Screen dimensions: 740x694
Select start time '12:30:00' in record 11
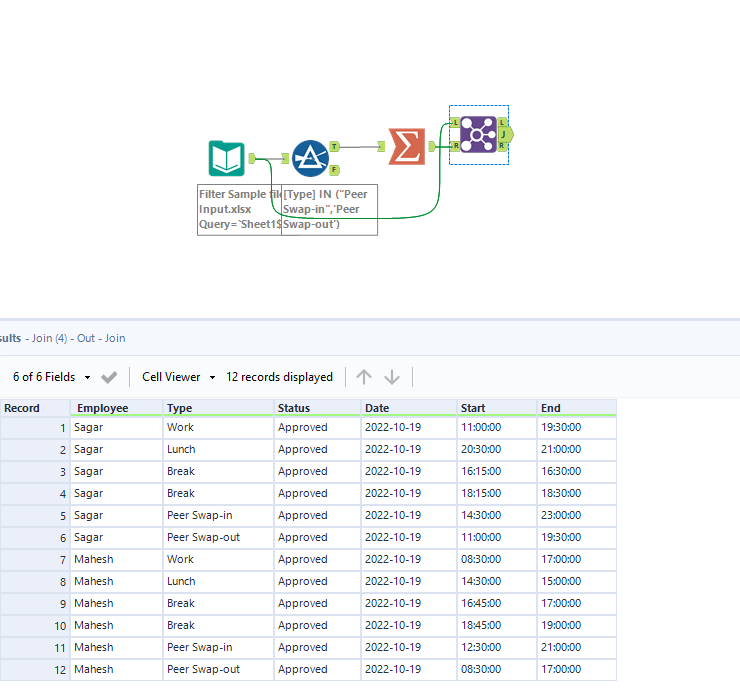(x=497, y=647)
